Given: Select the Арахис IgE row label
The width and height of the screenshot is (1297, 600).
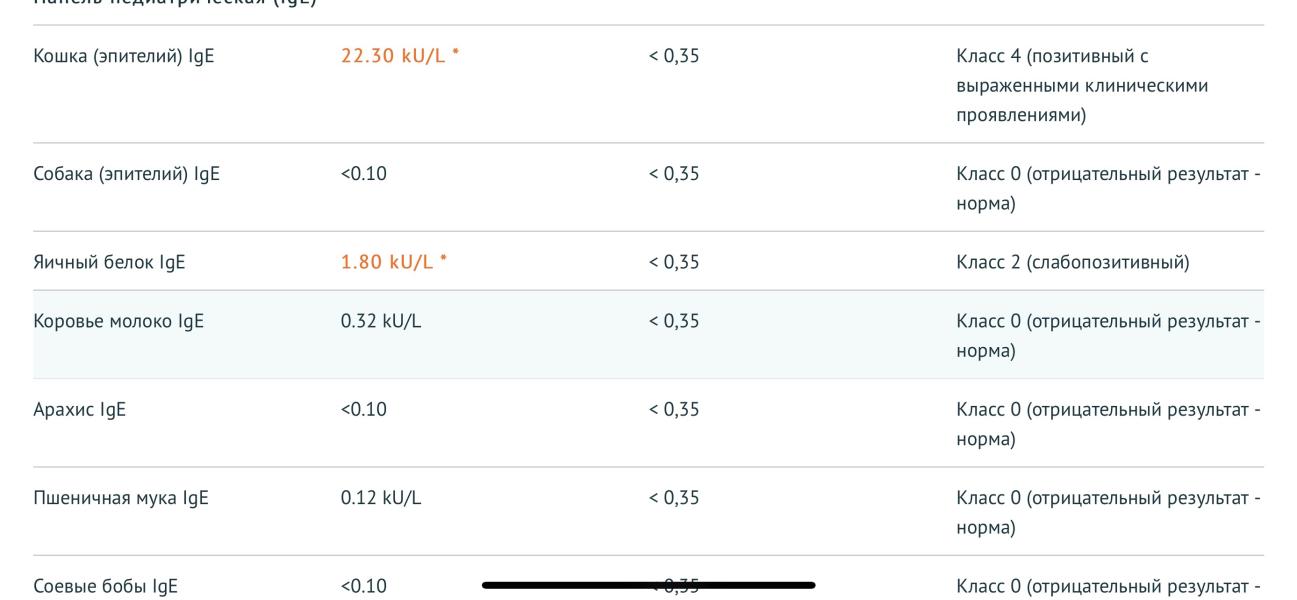Looking at the screenshot, I should [80, 410].
